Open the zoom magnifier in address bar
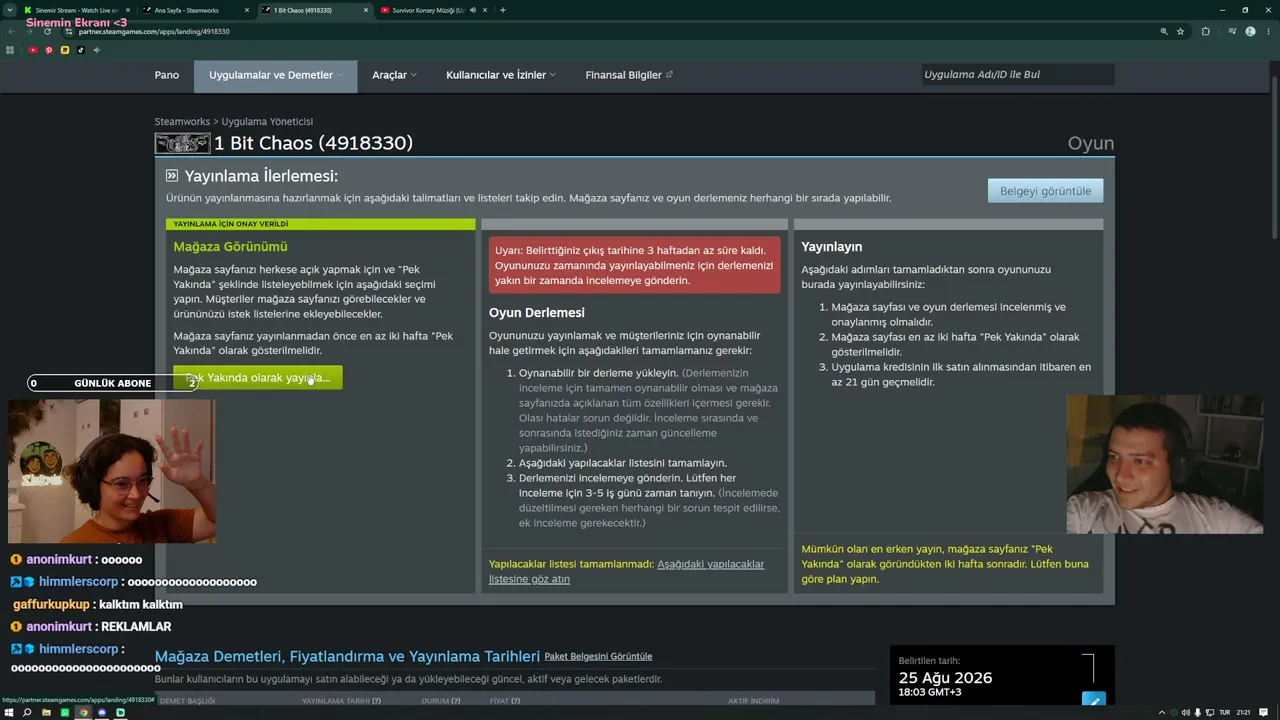The width and height of the screenshot is (1280, 720). 1164,31
